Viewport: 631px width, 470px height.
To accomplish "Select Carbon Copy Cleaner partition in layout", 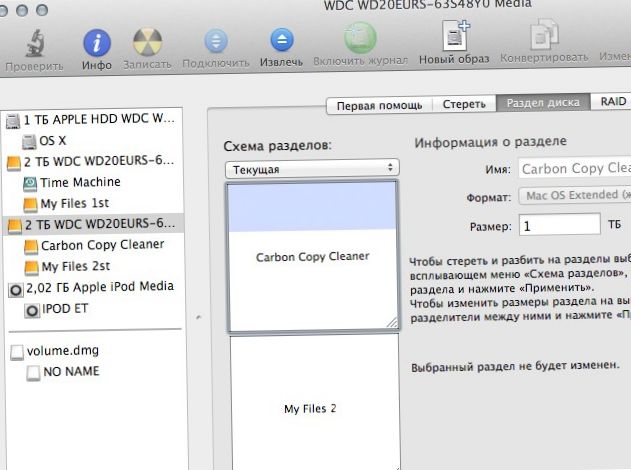I will [x=313, y=256].
